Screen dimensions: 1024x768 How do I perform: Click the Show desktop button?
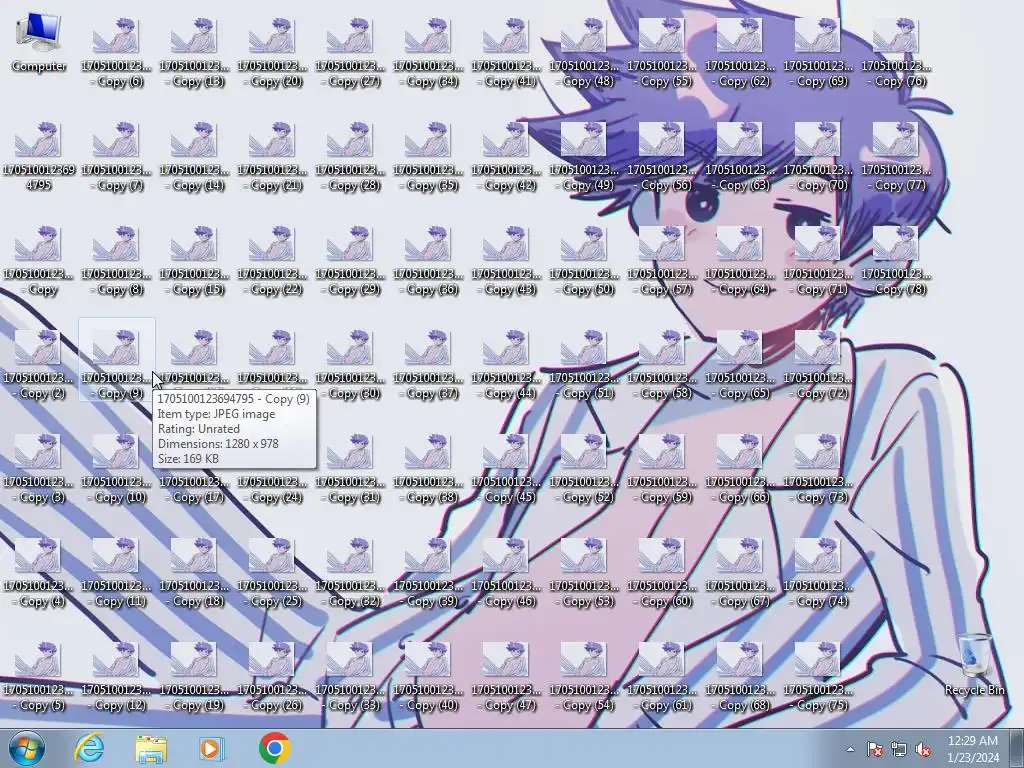tap(1016, 748)
